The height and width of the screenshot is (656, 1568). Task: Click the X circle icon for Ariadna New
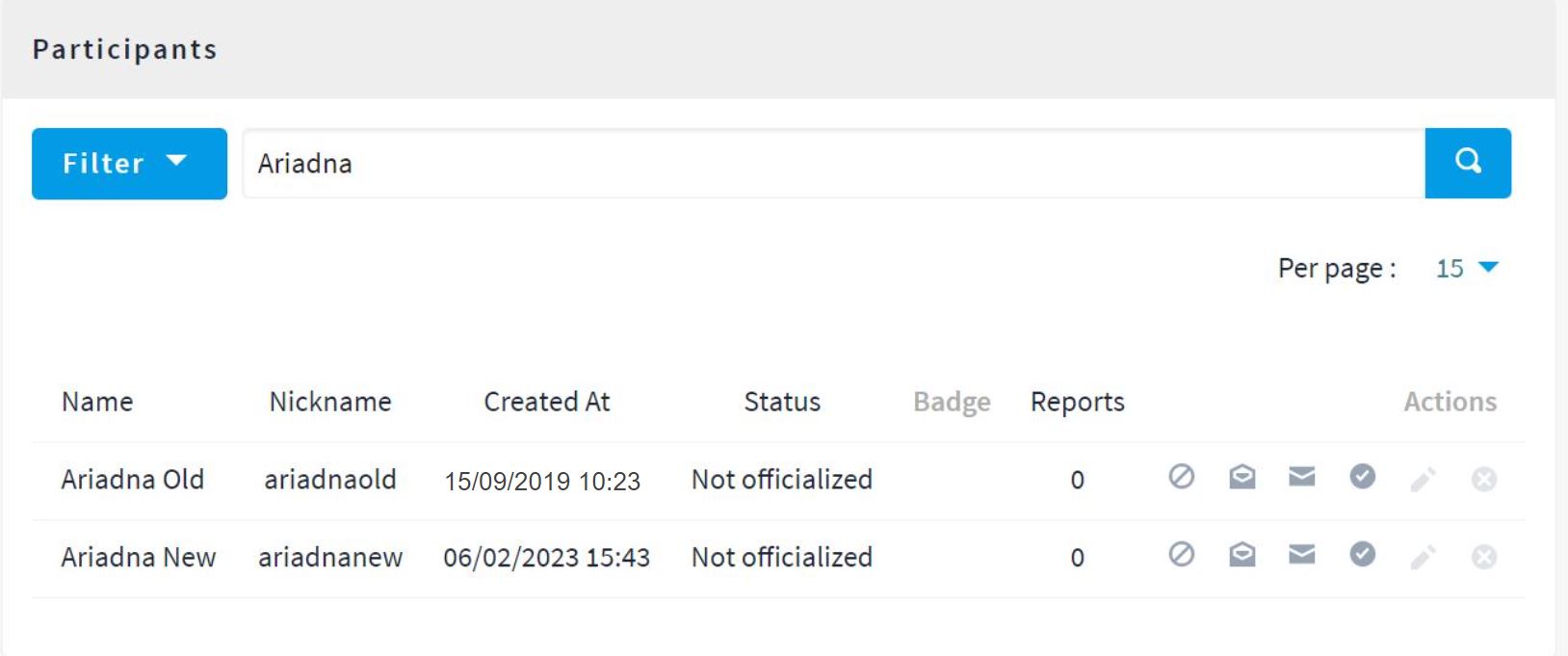(x=1484, y=557)
